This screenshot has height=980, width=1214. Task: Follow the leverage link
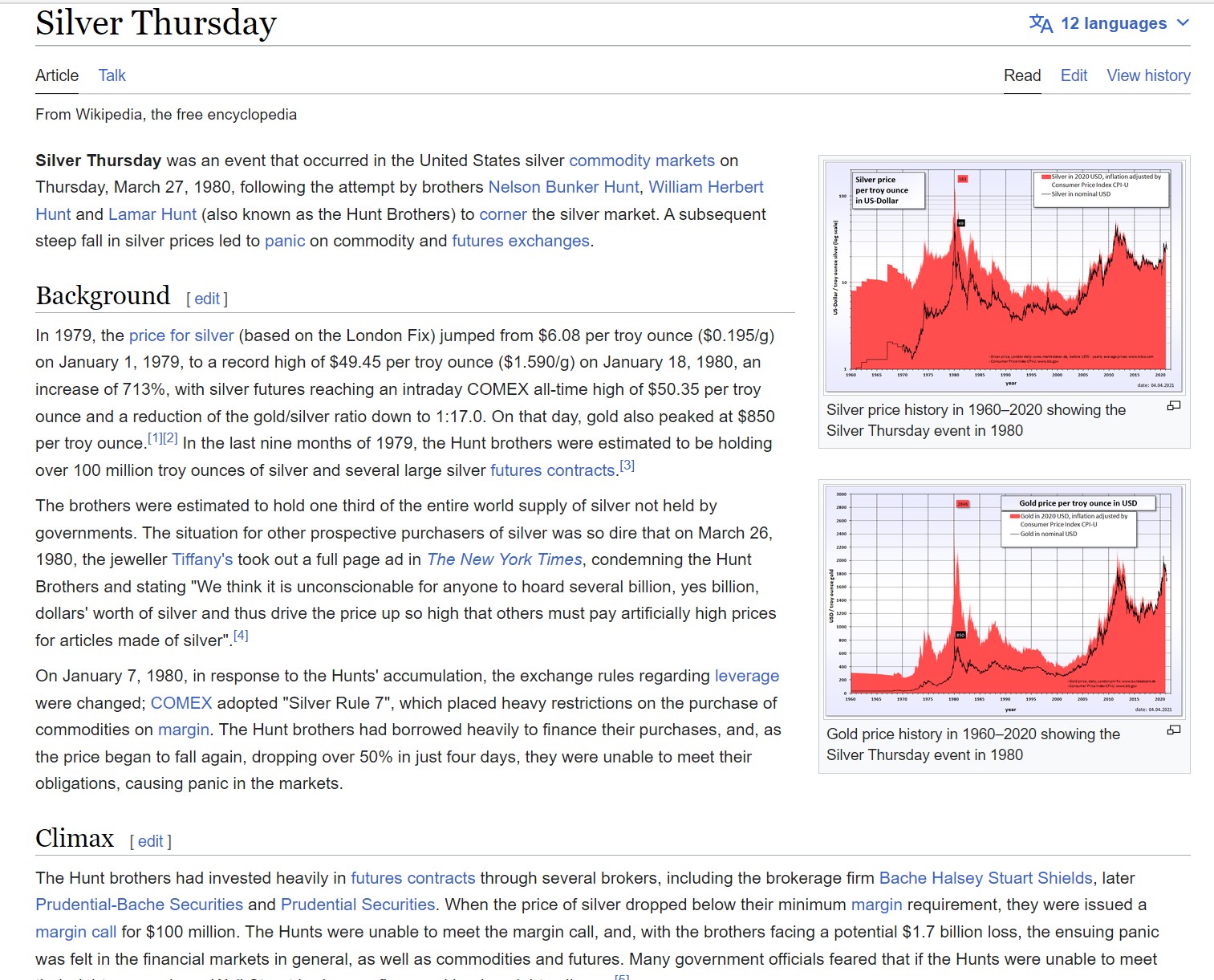pyautogui.click(x=747, y=676)
